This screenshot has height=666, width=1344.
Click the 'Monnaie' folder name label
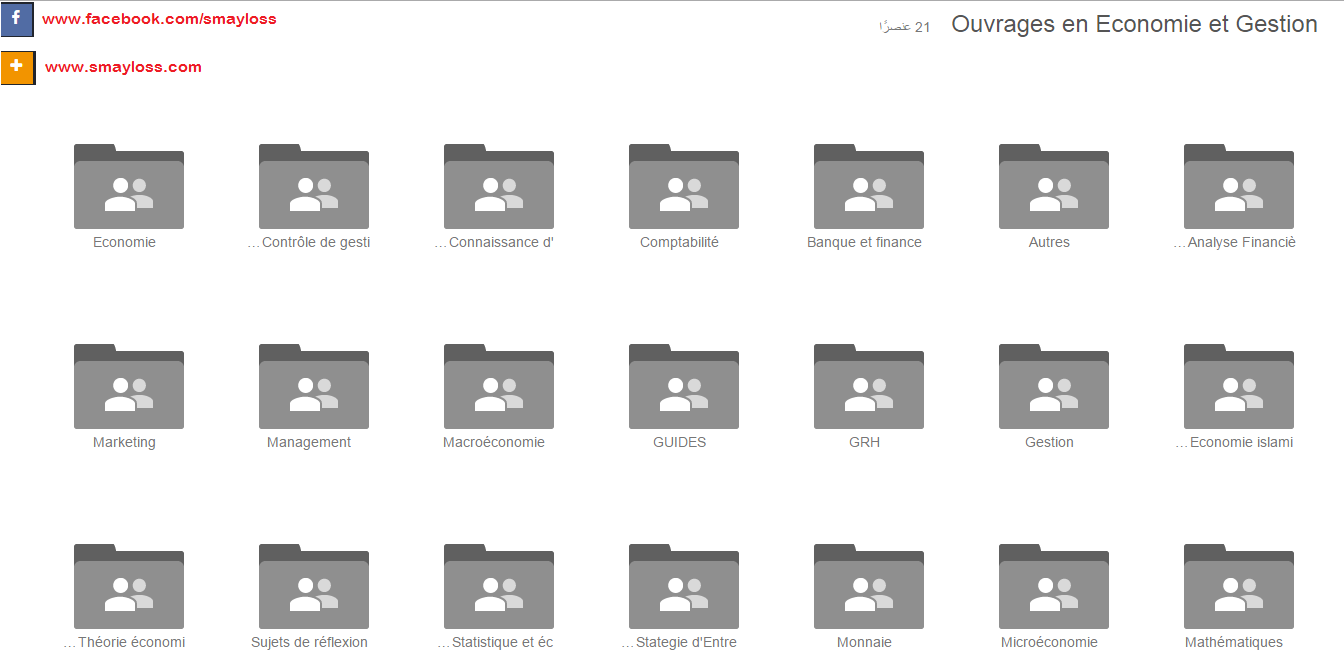864,642
